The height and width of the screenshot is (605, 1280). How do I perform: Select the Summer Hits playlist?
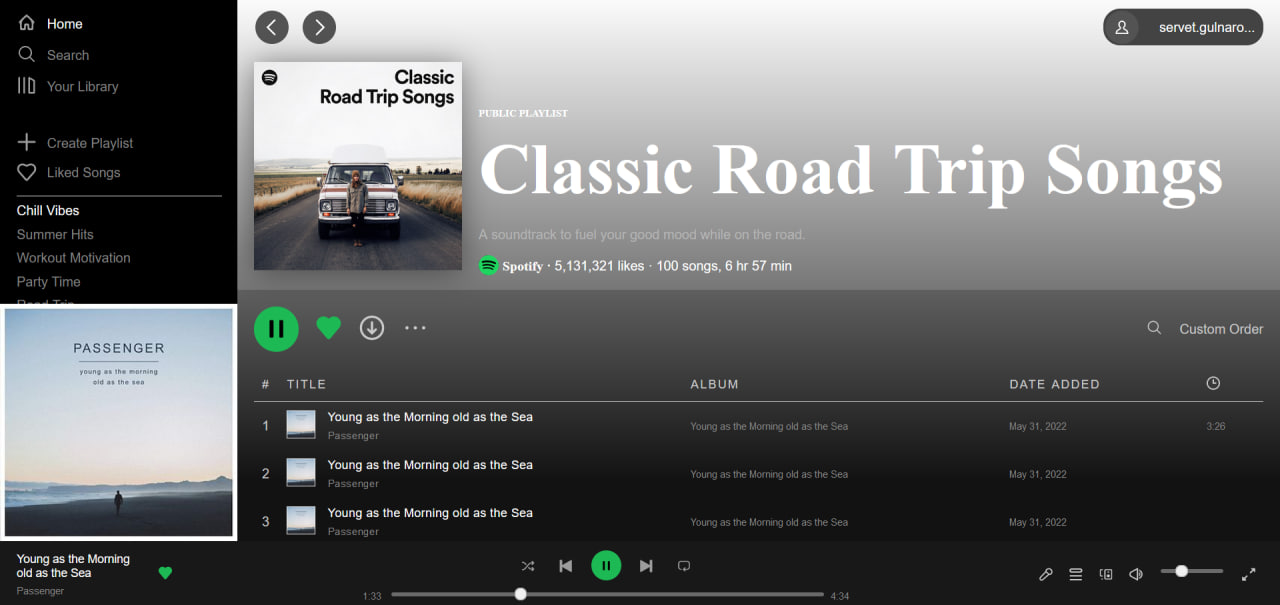(x=55, y=234)
